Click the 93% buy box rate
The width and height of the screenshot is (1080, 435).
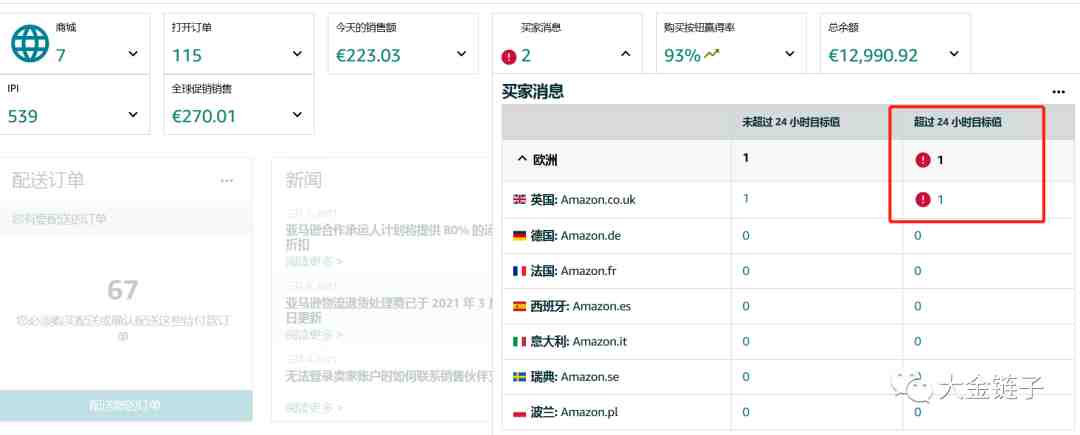pyautogui.click(x=682, y=56)
